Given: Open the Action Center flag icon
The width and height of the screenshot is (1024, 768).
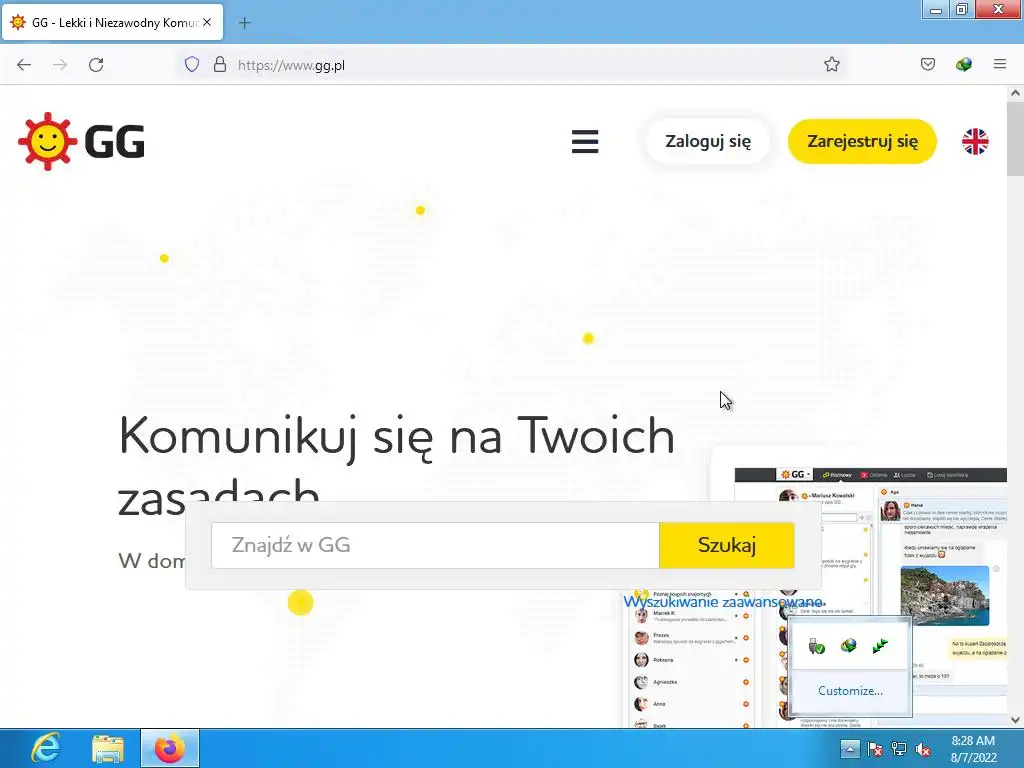Looking at the screenshot, I should click(x=874, y=749).
